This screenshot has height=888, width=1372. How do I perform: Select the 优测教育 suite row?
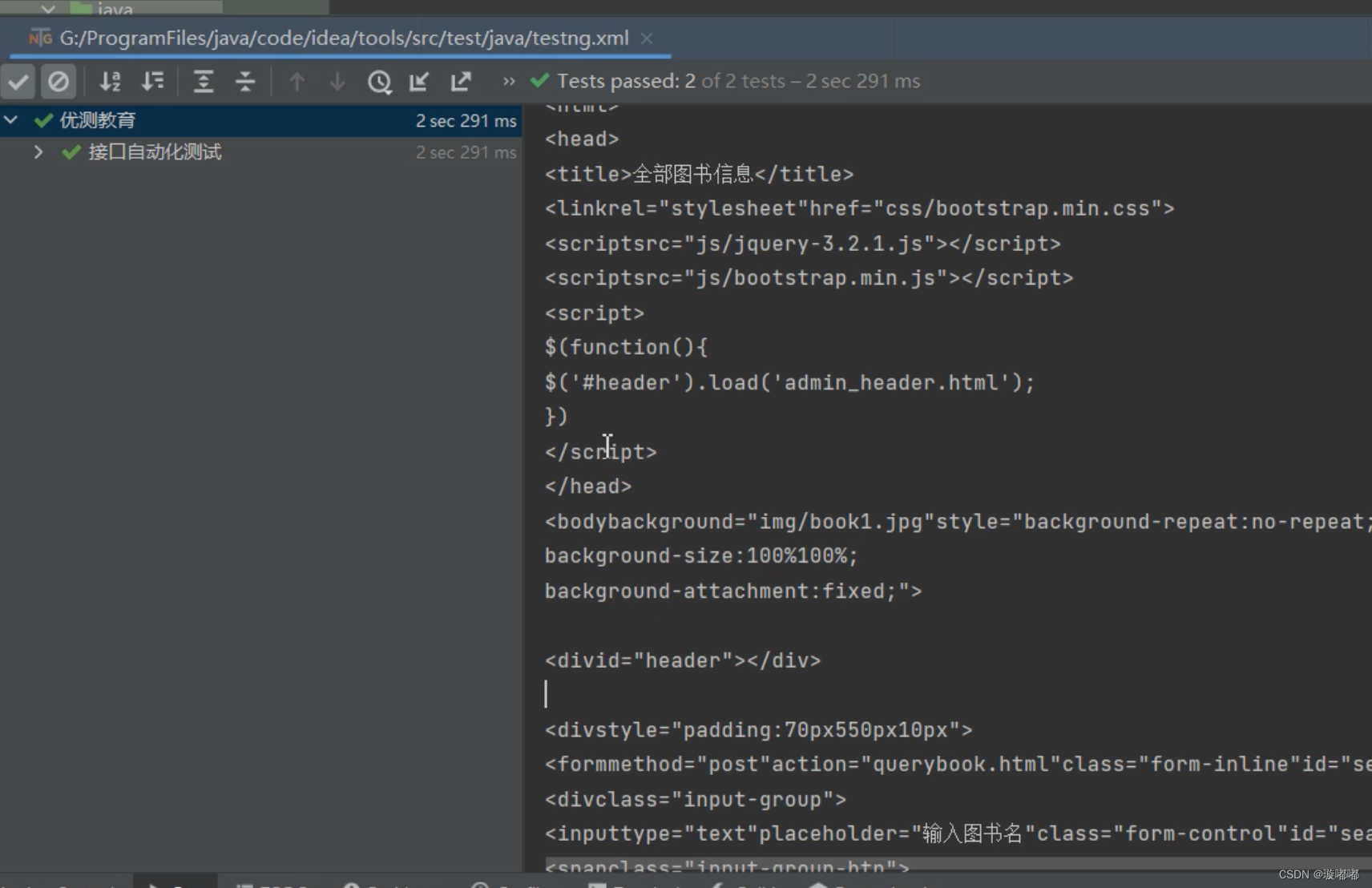[x=260, y=120]
